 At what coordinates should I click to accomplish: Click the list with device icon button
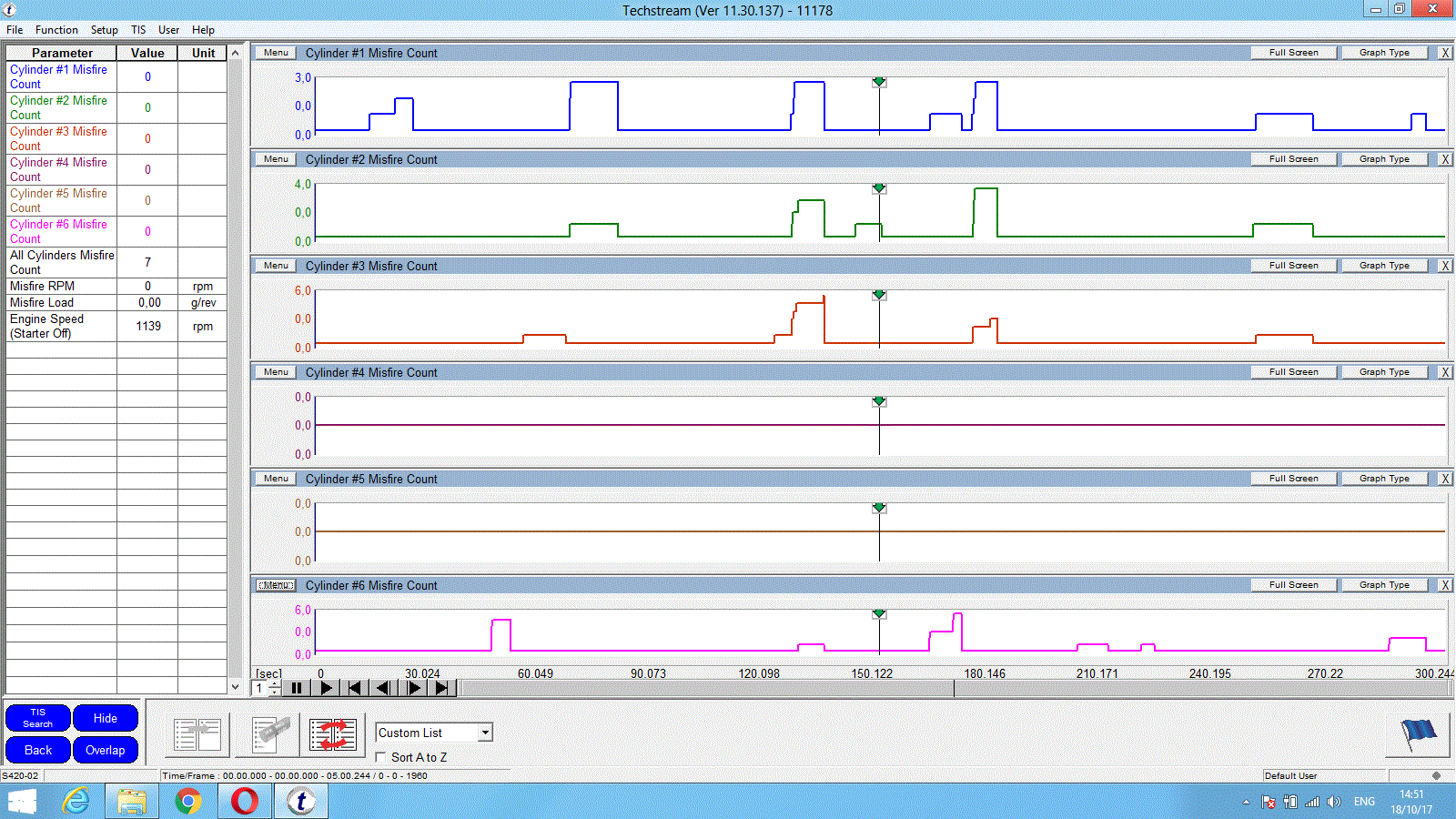(268, 734)
